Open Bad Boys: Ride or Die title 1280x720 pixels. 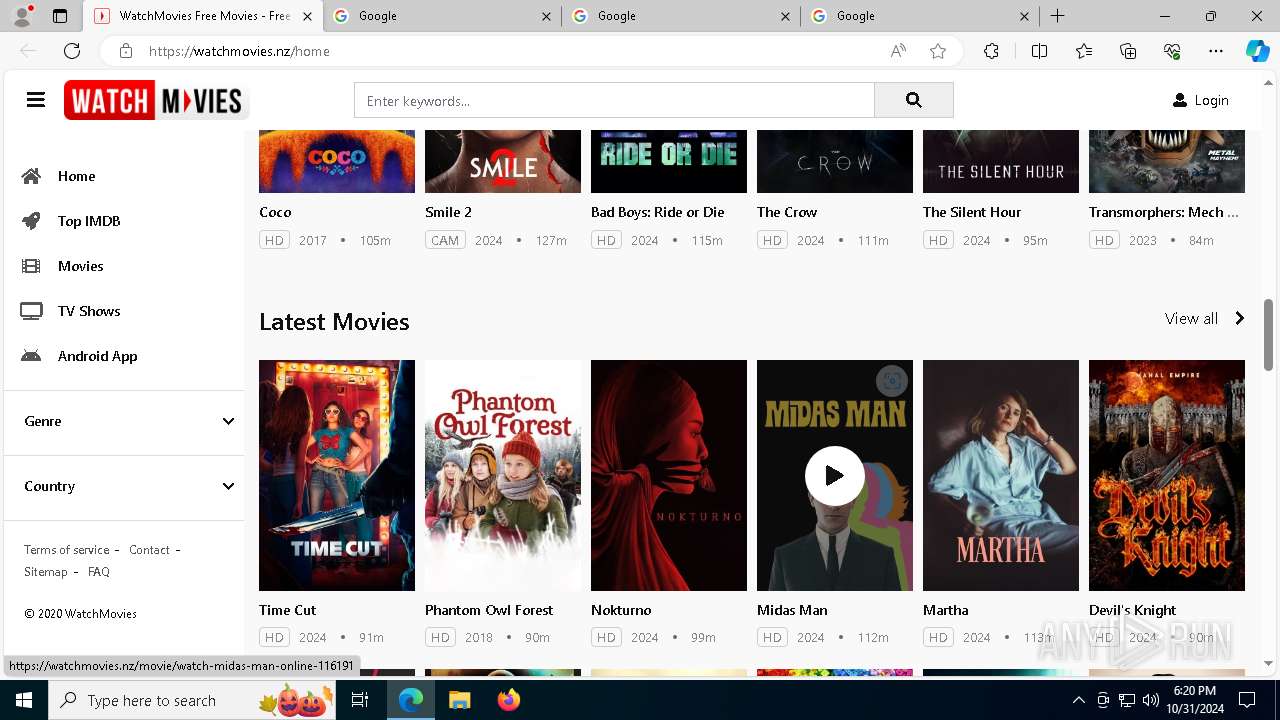click(x=658, y=212)
